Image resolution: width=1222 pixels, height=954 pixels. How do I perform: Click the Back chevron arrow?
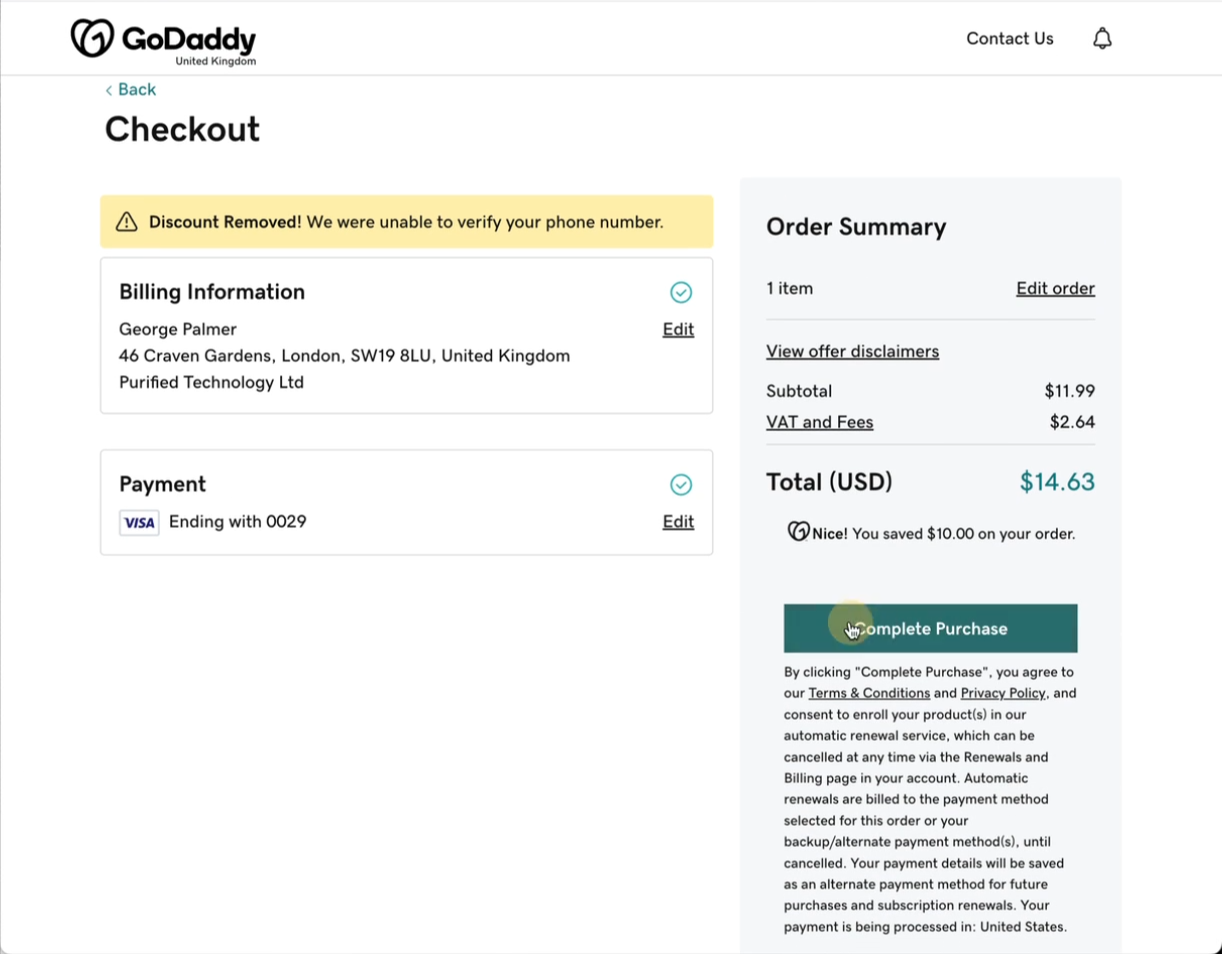(x=108, y=90)
